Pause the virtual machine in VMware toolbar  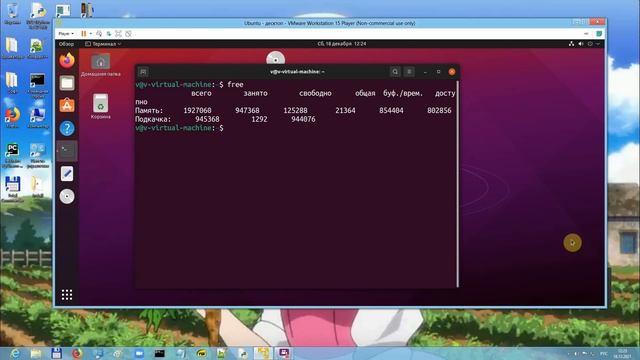click(84, 33)
